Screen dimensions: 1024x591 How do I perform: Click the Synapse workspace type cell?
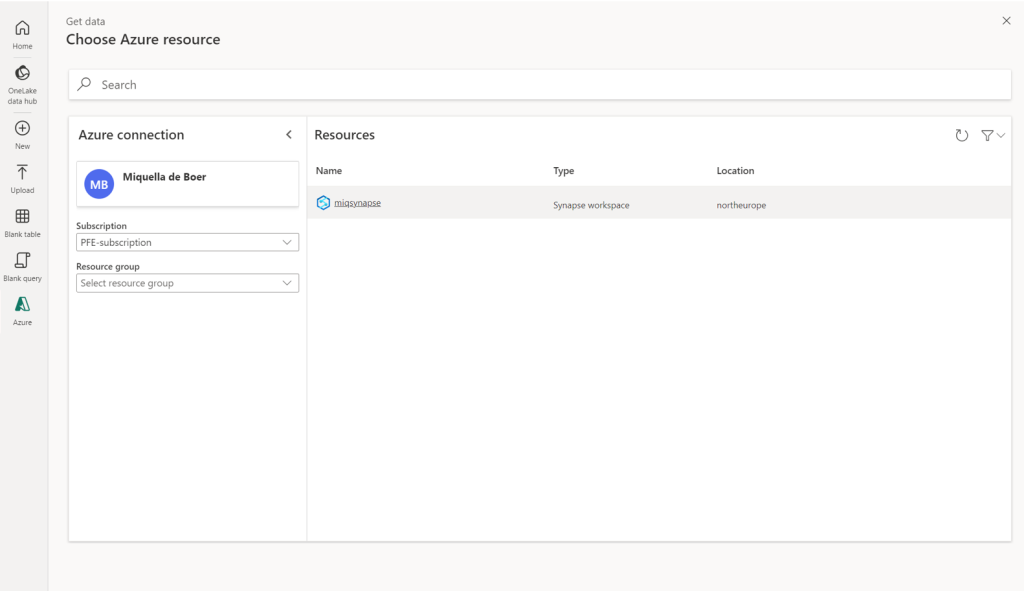click(x=591, y=205)
